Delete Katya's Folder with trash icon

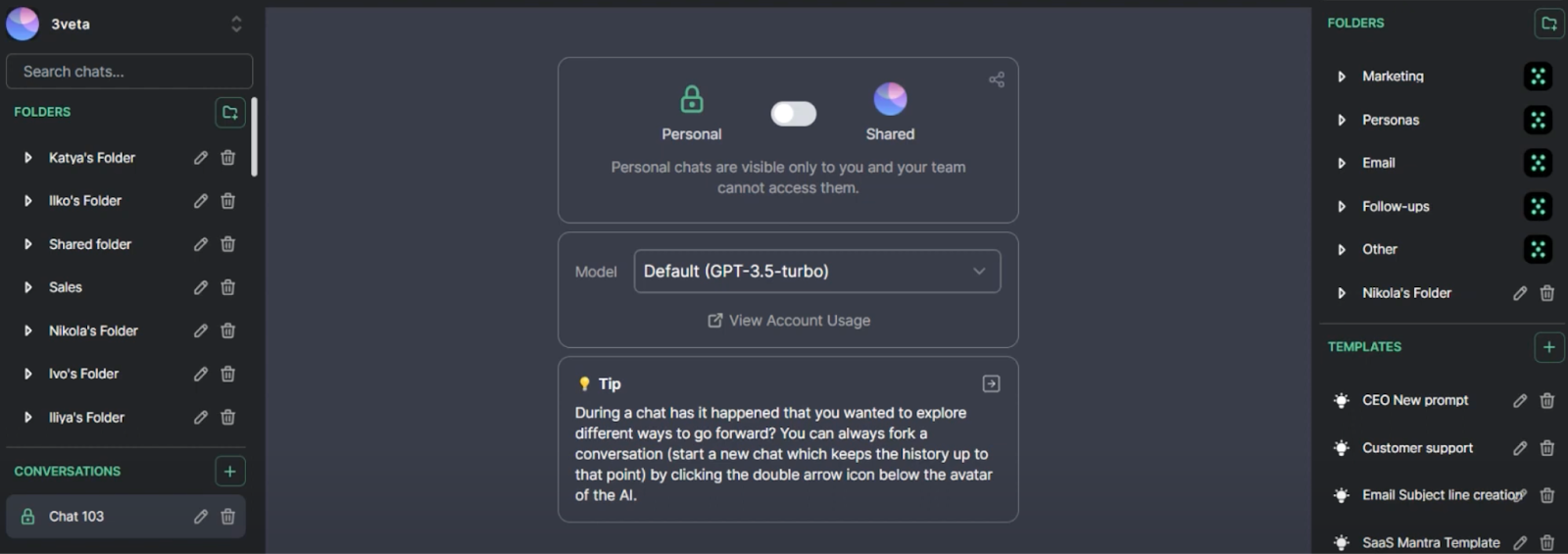pyautogui.click(x=228, y=158)
